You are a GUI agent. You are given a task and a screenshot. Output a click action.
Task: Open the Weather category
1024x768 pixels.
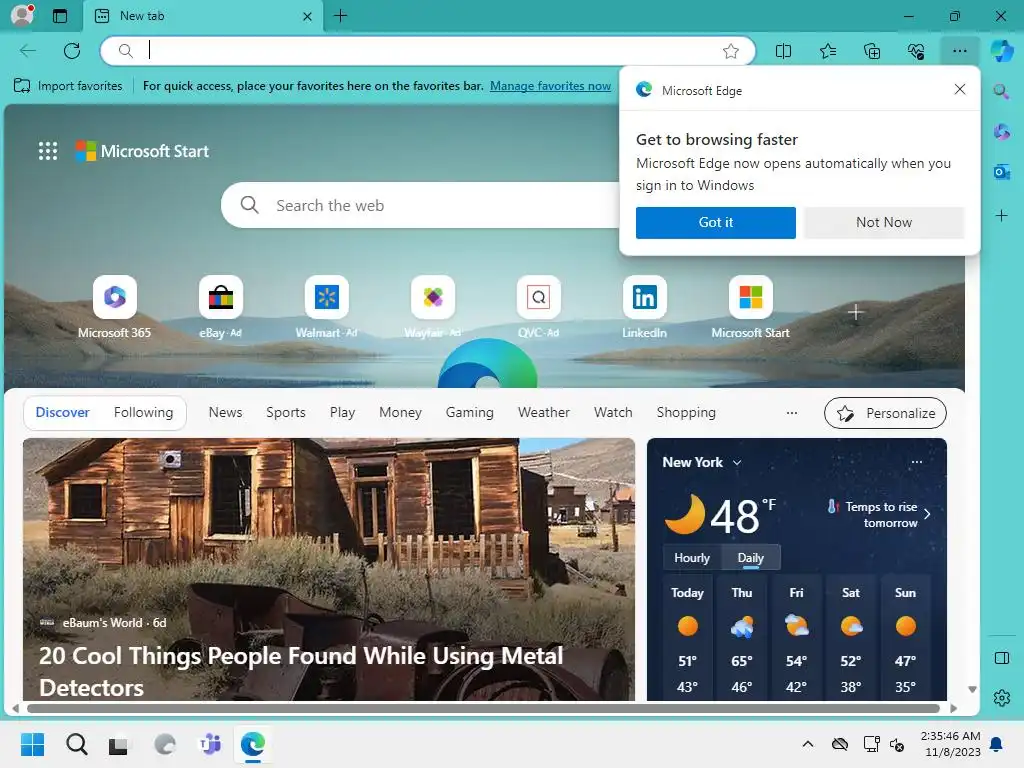point(544,413)
